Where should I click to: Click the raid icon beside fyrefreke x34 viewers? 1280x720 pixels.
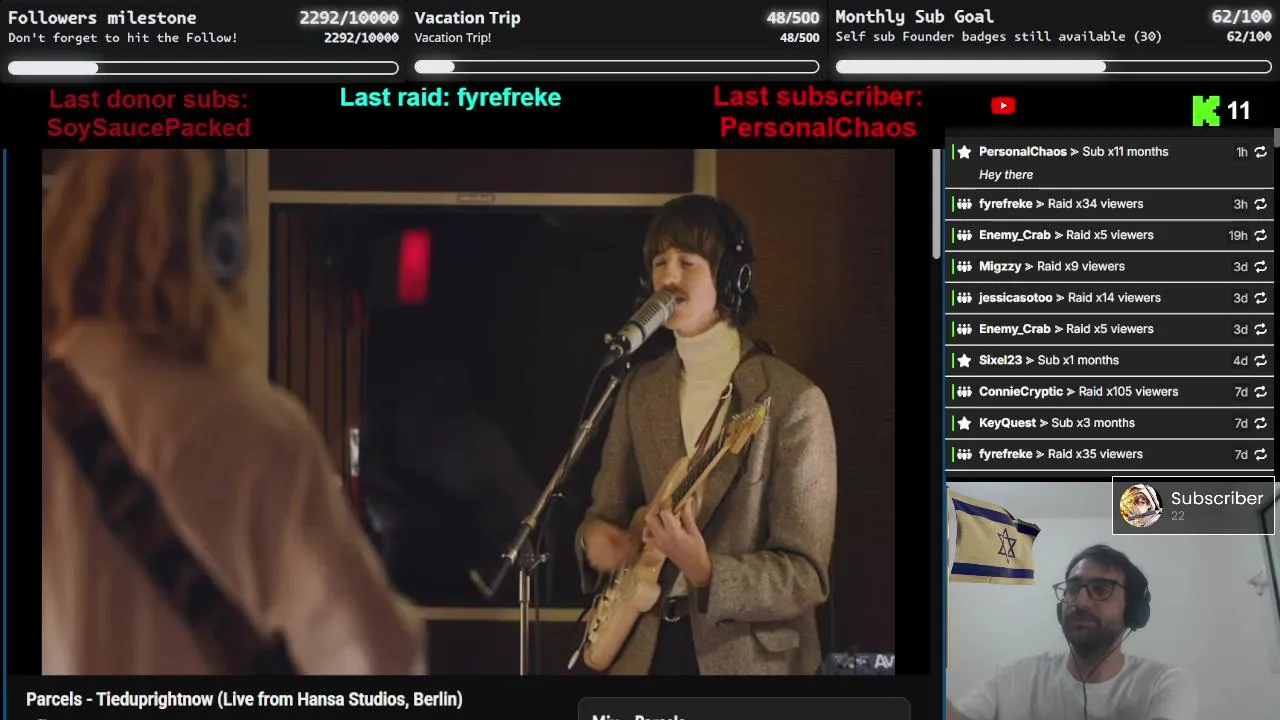point(964,204)
